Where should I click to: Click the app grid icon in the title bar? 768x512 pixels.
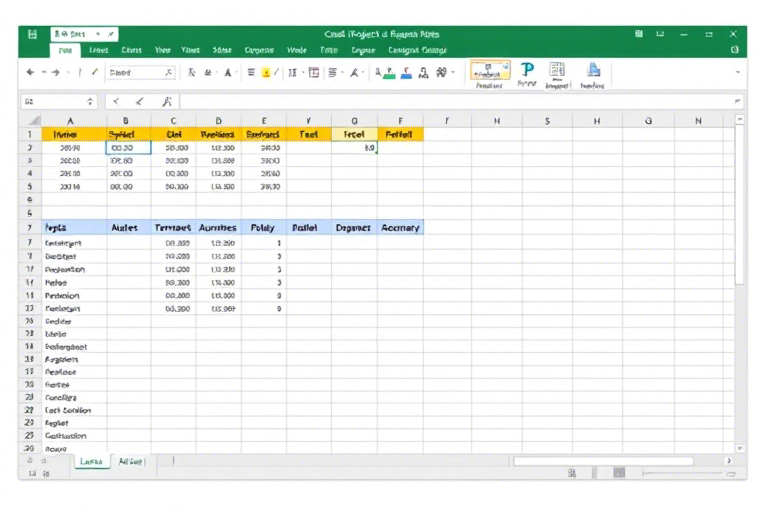(x=32, y=34)
